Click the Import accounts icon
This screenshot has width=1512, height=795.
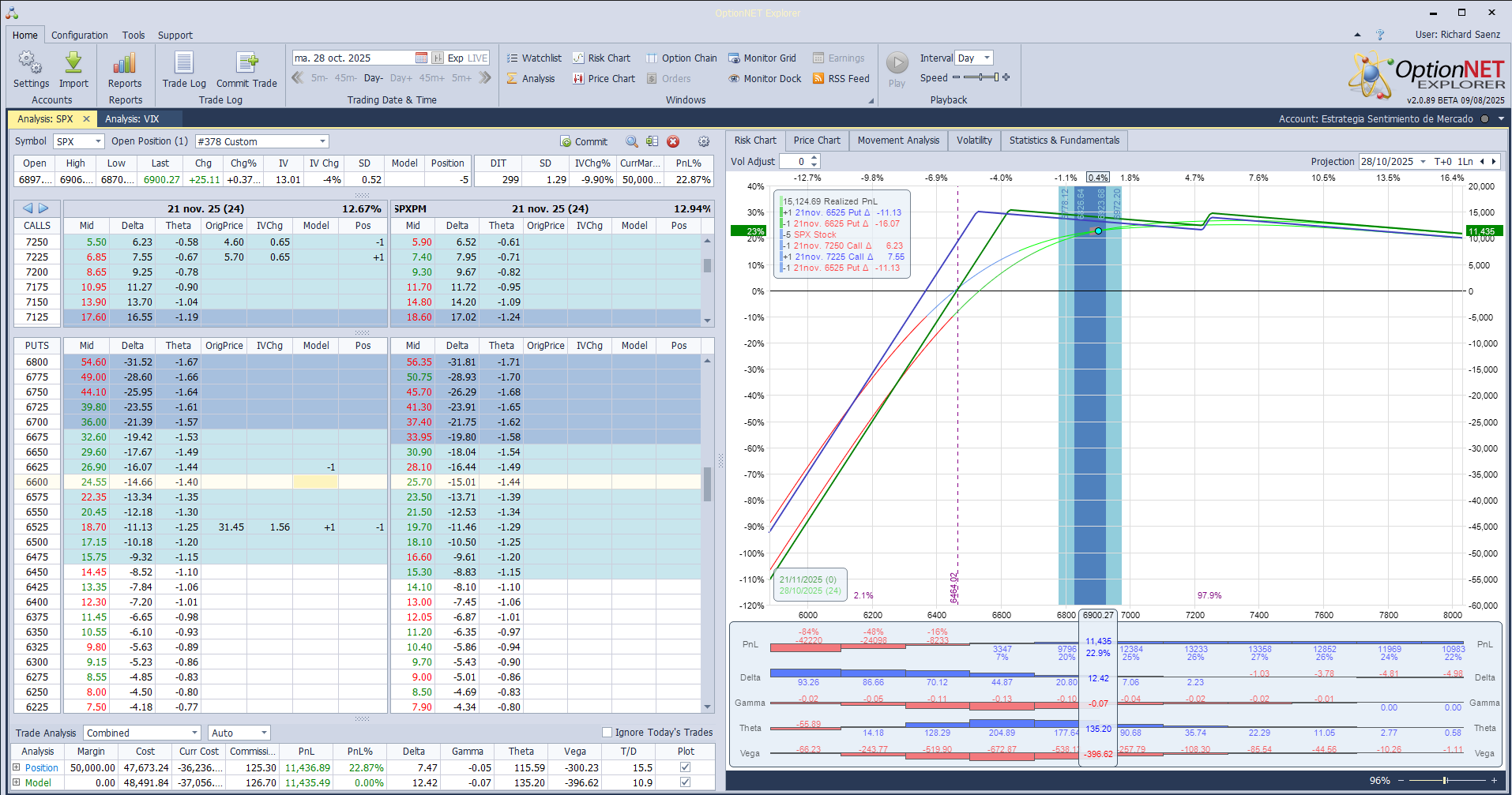tap(73, 63)
